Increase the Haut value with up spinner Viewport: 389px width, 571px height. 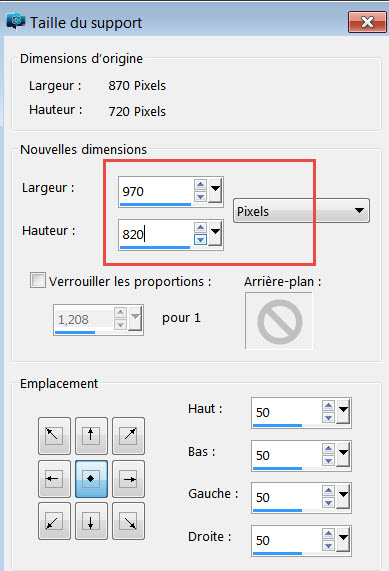point(329,406)
